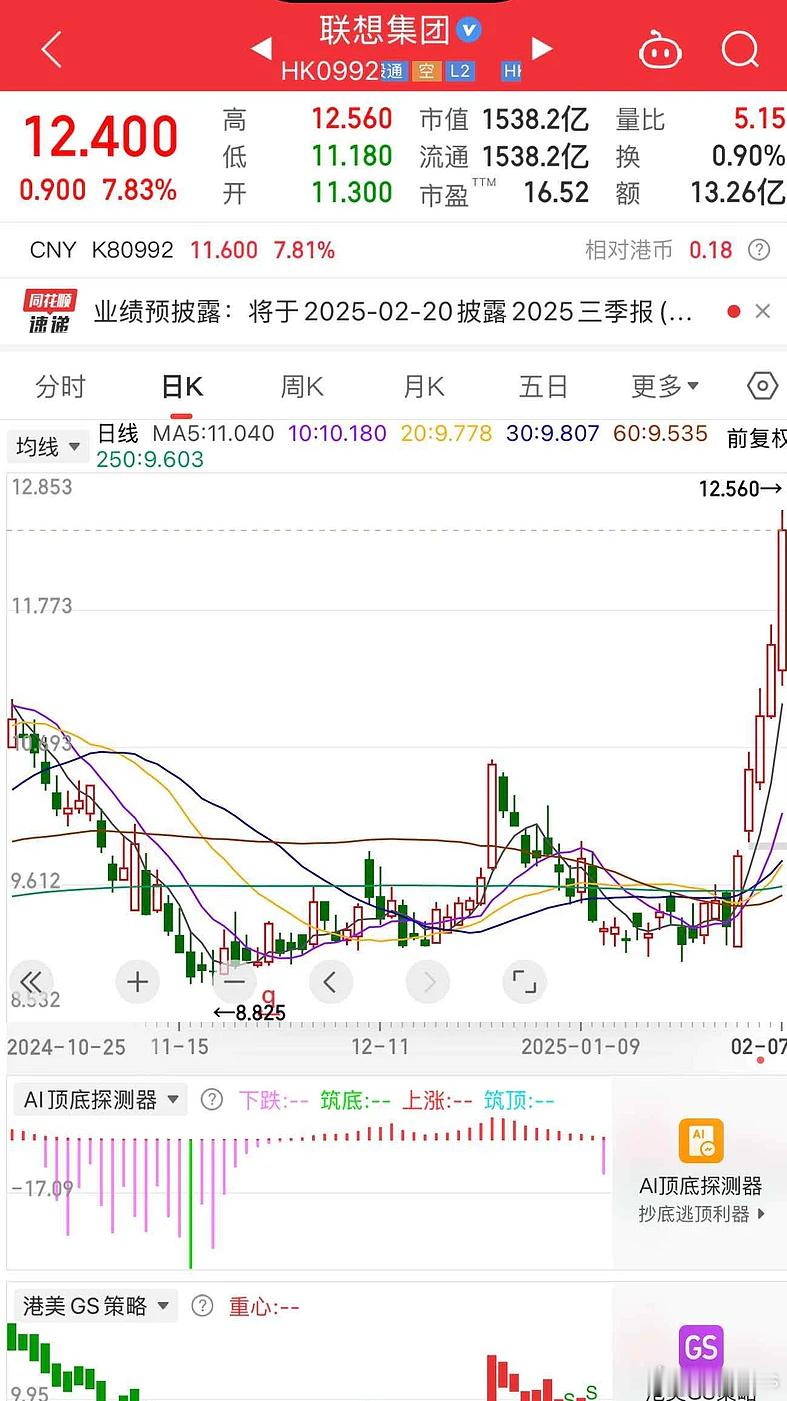Switch to 分时 tab
This screenshot has width=787, height=1401.
60,386
